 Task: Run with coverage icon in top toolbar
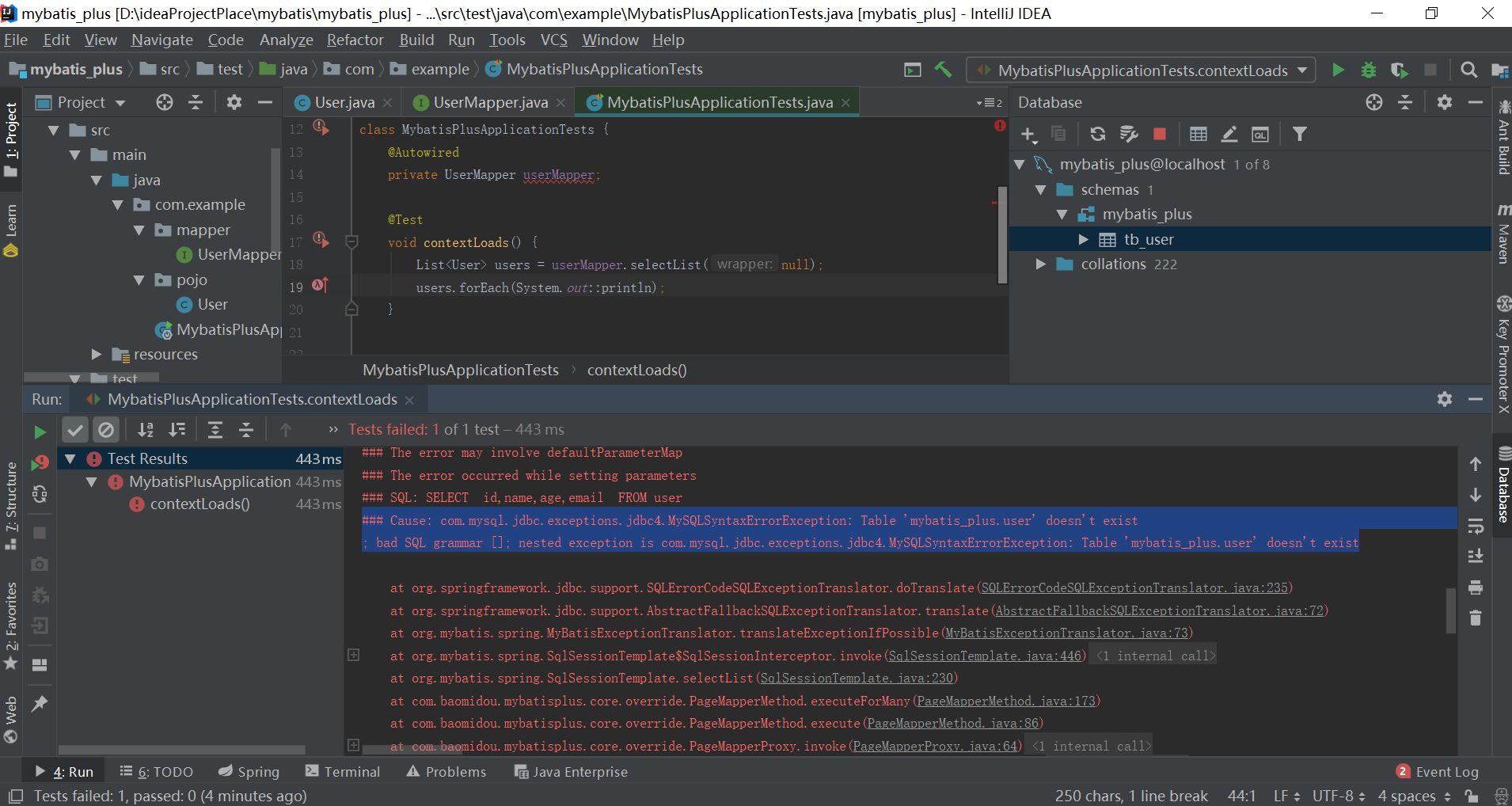coord(1399,70)
